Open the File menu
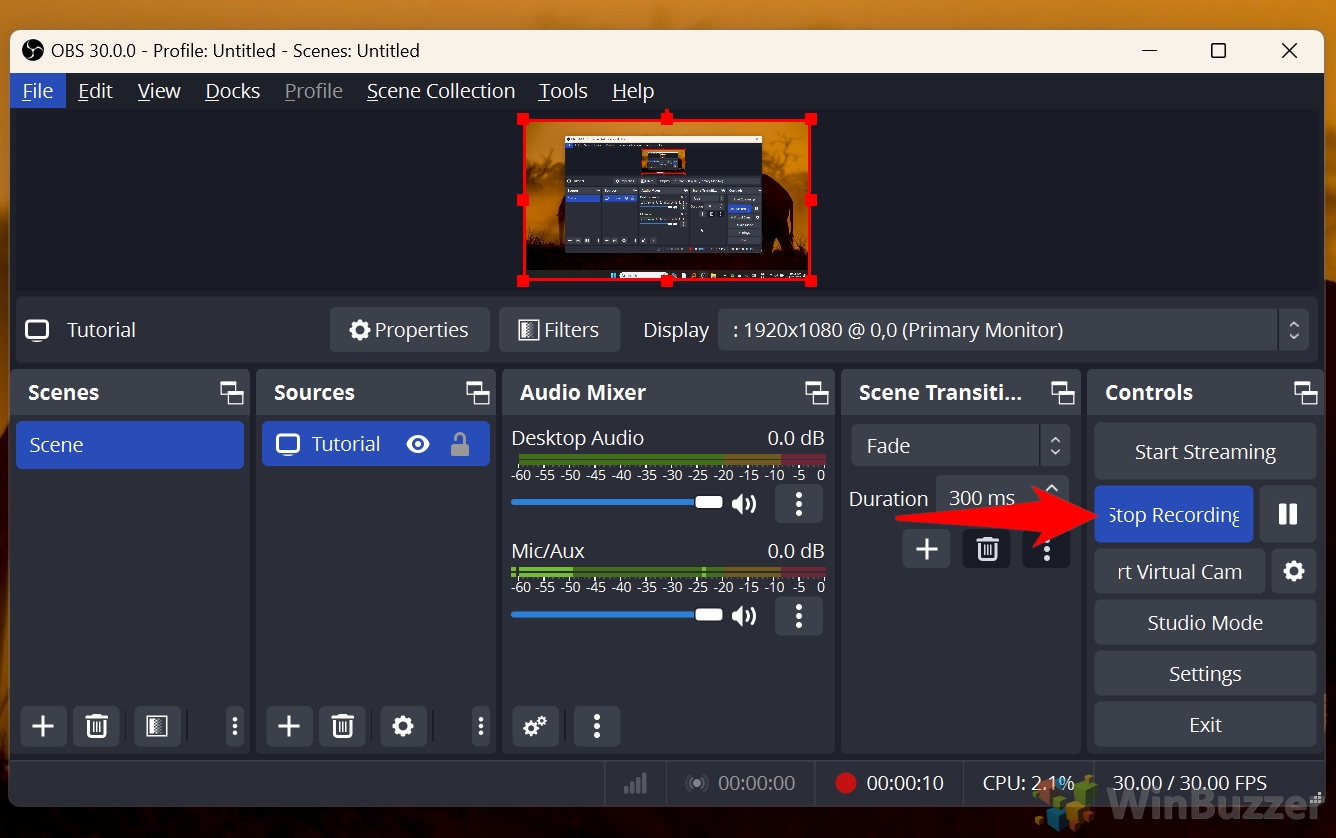Viewport: 1336px width, 838px height. click(x=38, y=91)
